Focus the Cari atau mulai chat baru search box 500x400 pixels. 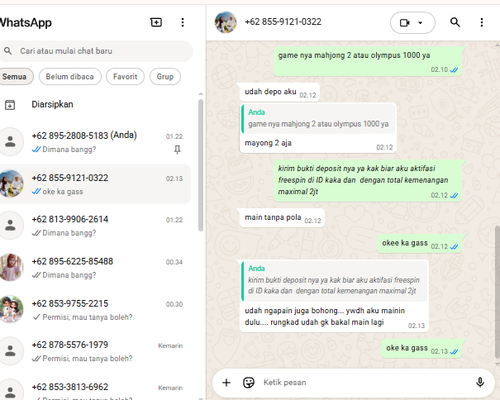point(96,51)
